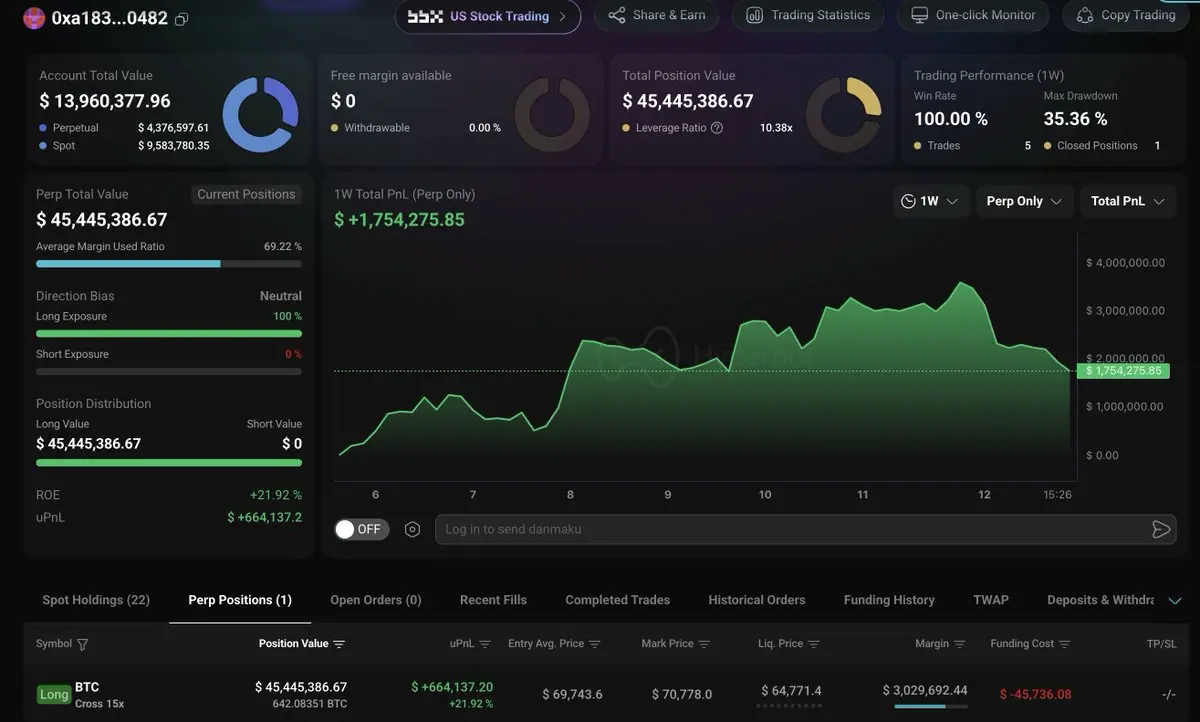
Task: Click the Margin value $ 3,029,692.44
Action: (x=925, y=690)
